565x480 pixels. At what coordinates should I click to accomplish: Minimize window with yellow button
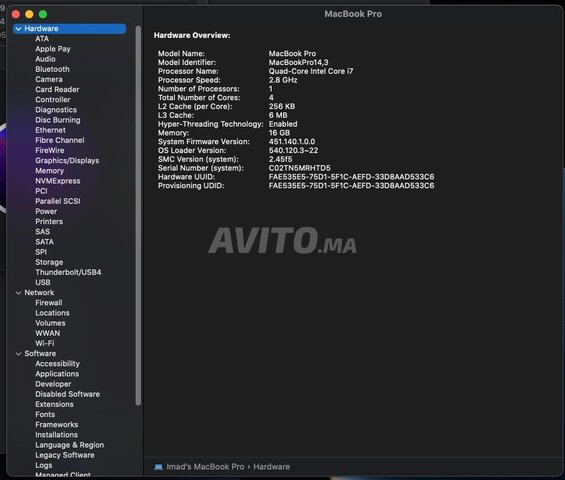[29, 14]
